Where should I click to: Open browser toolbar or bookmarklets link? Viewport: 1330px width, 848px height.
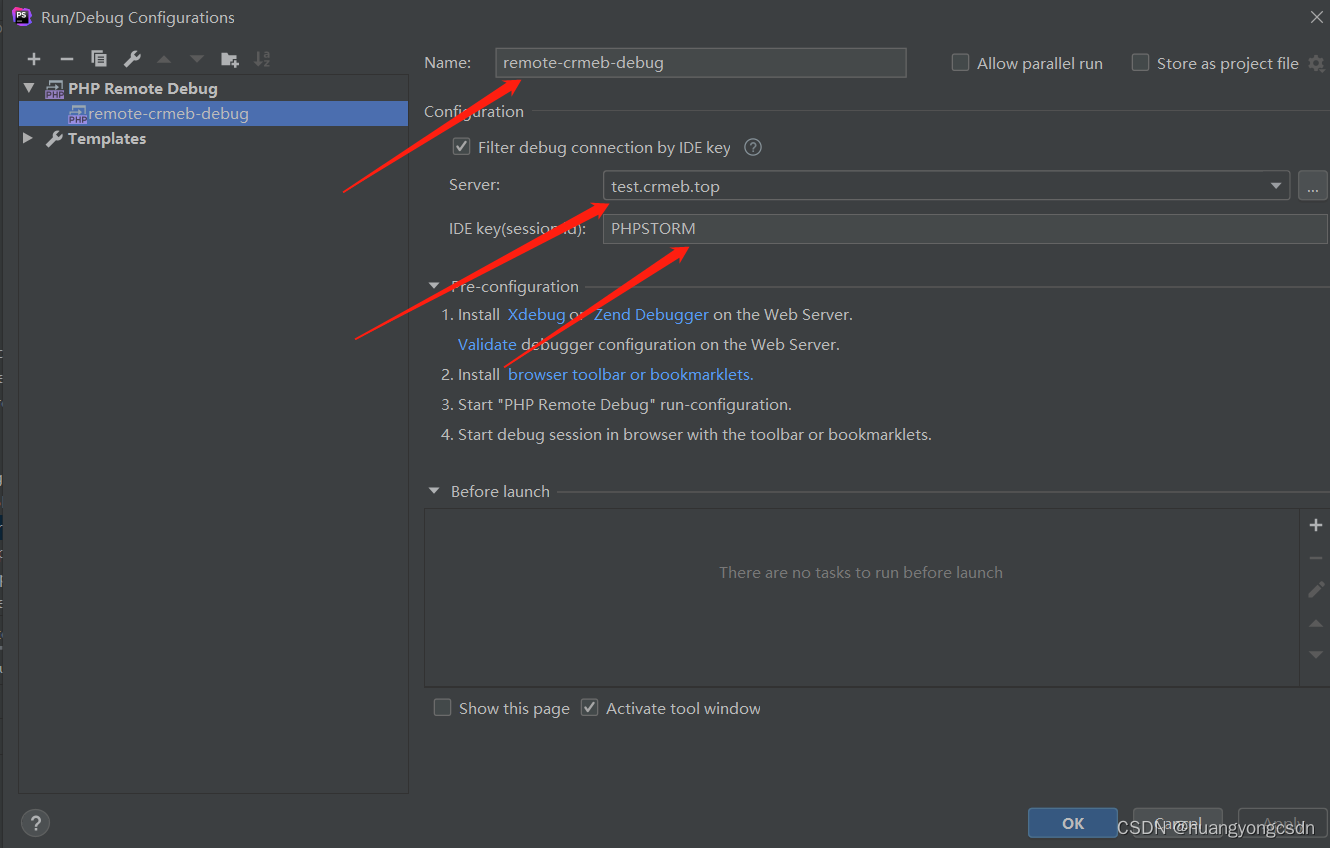click(630, 374)
